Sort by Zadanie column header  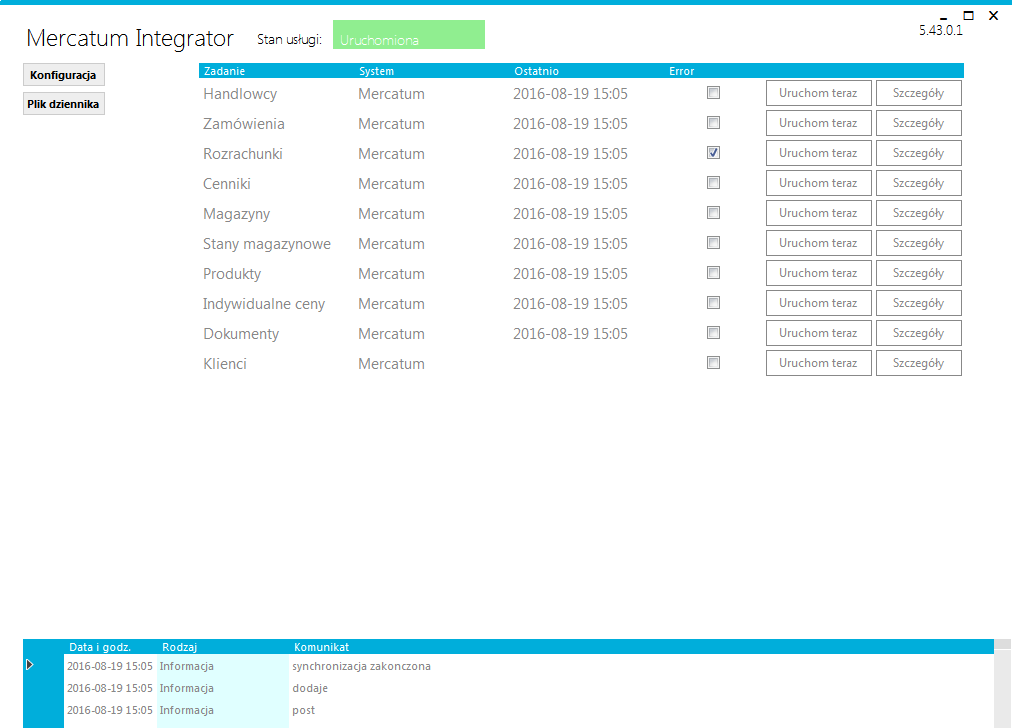pyautogui.click(x=224, y=71)
